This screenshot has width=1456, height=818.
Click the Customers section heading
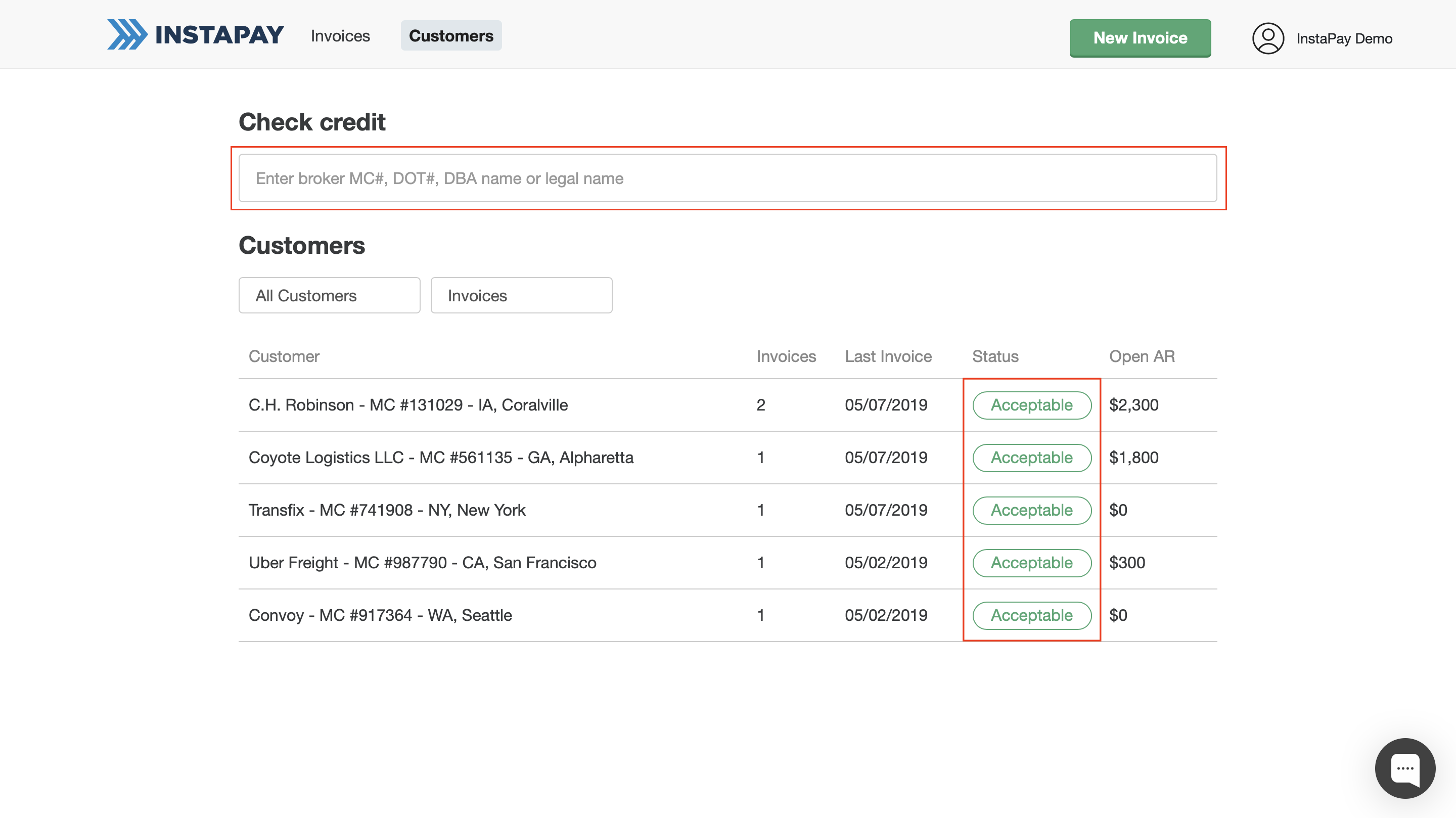[x=302, y=245]
